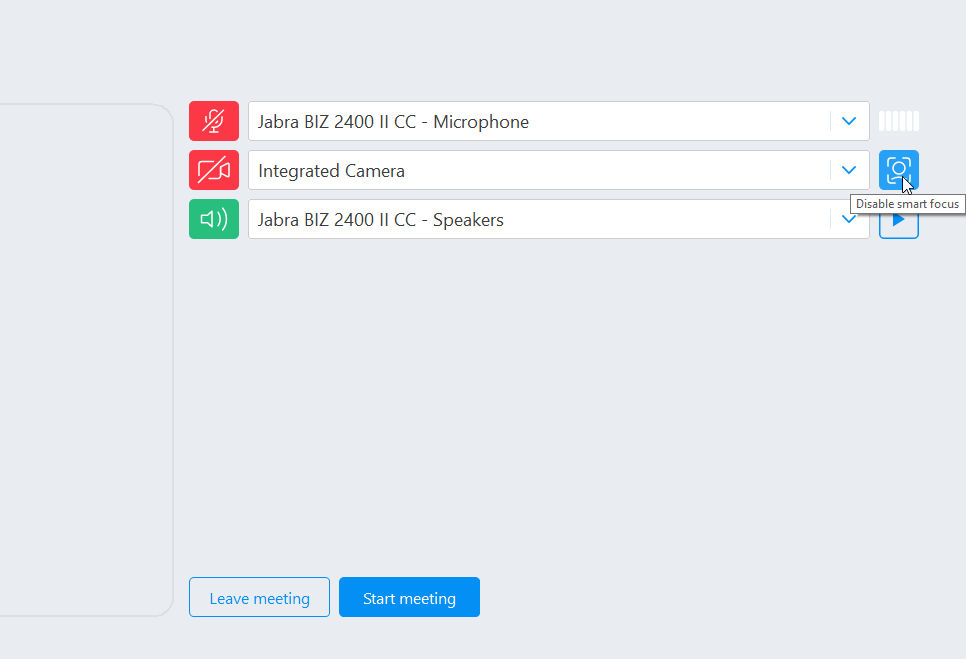Click the Start meeting button
966x659 pixels.
[409, 597]
